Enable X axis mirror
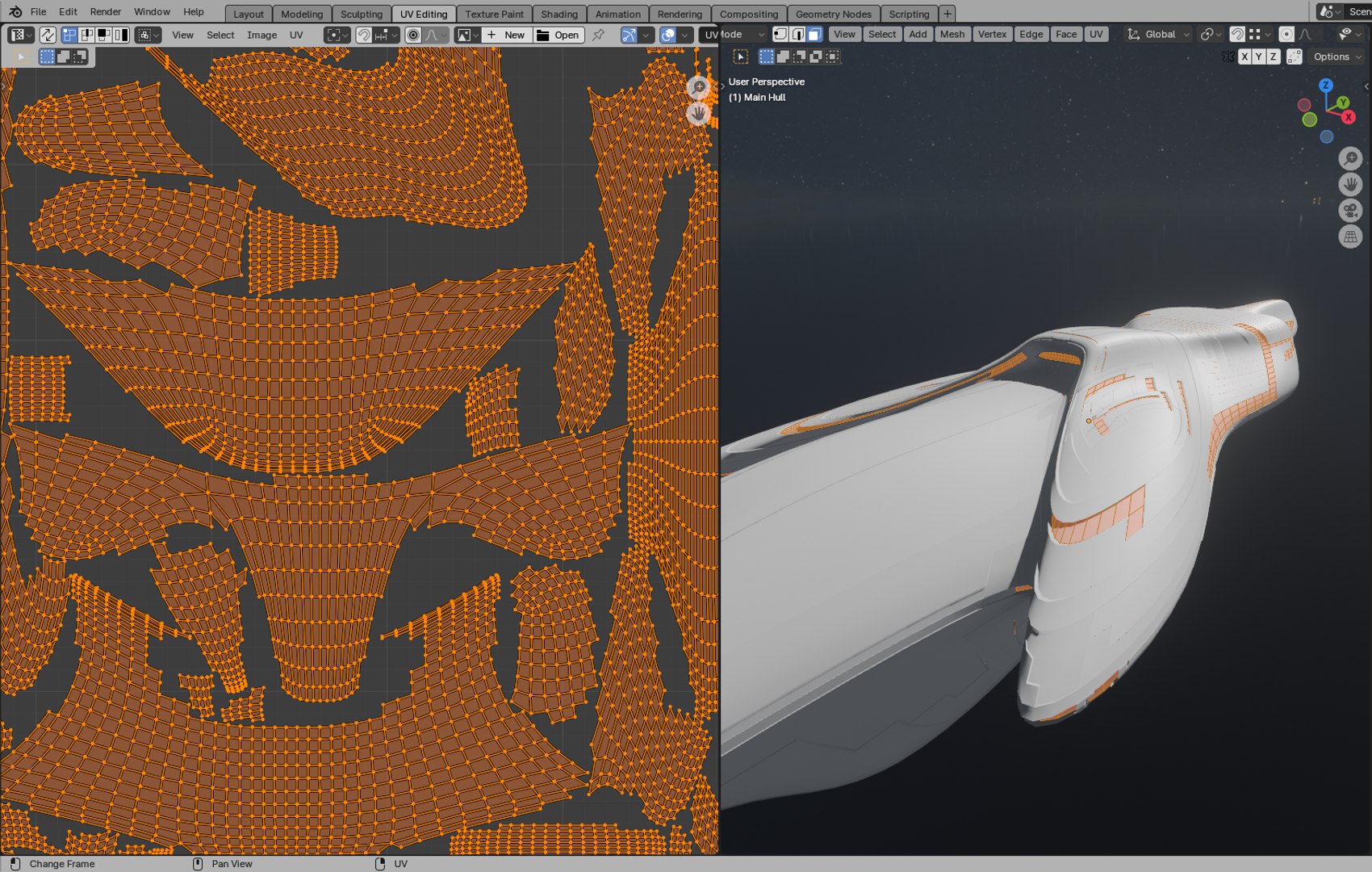Screen dimensions: 1372x872 coord(1244,57)
